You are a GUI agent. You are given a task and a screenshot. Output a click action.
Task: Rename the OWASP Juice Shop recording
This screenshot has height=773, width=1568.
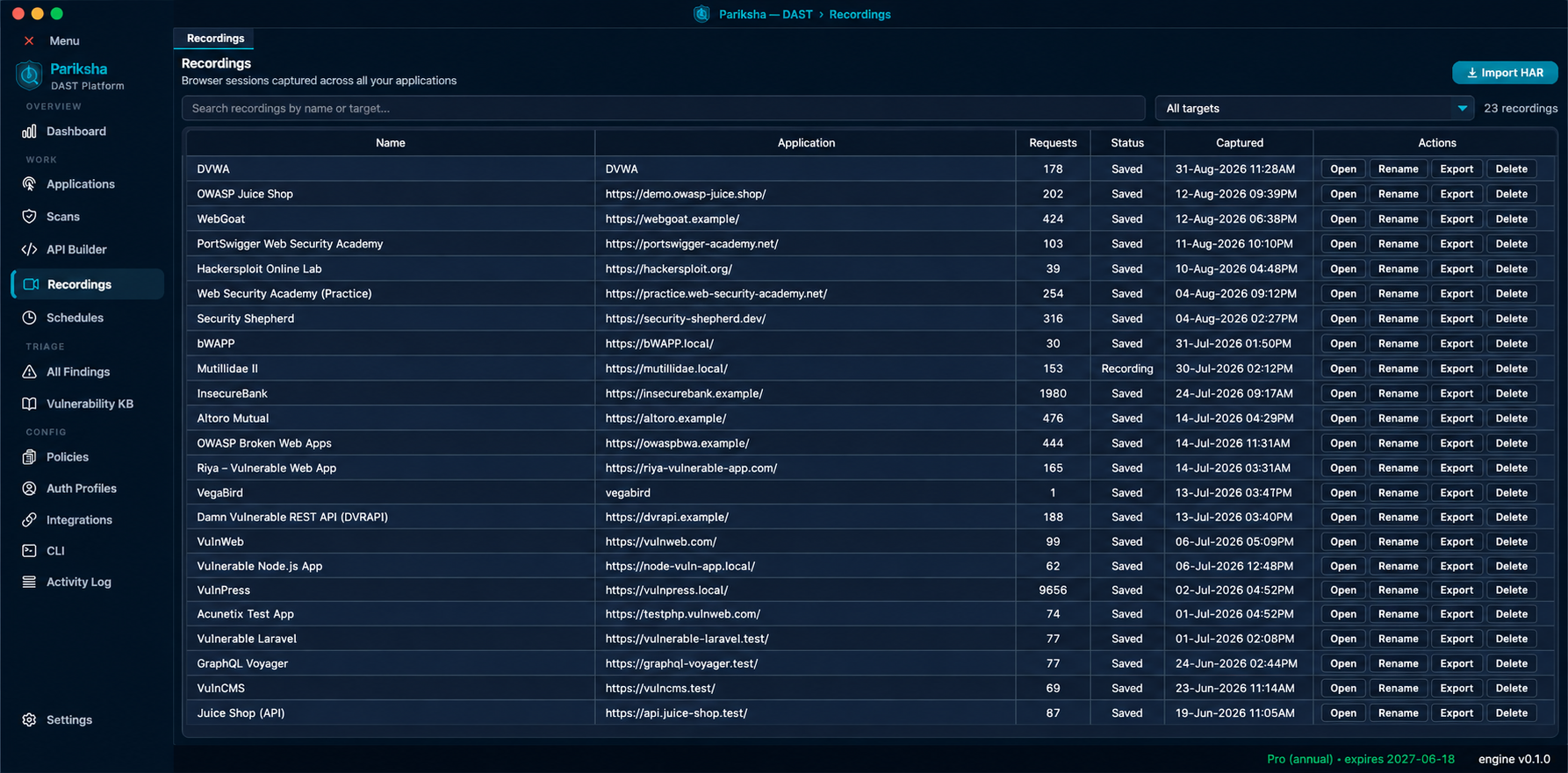(x=1398, y=194)
